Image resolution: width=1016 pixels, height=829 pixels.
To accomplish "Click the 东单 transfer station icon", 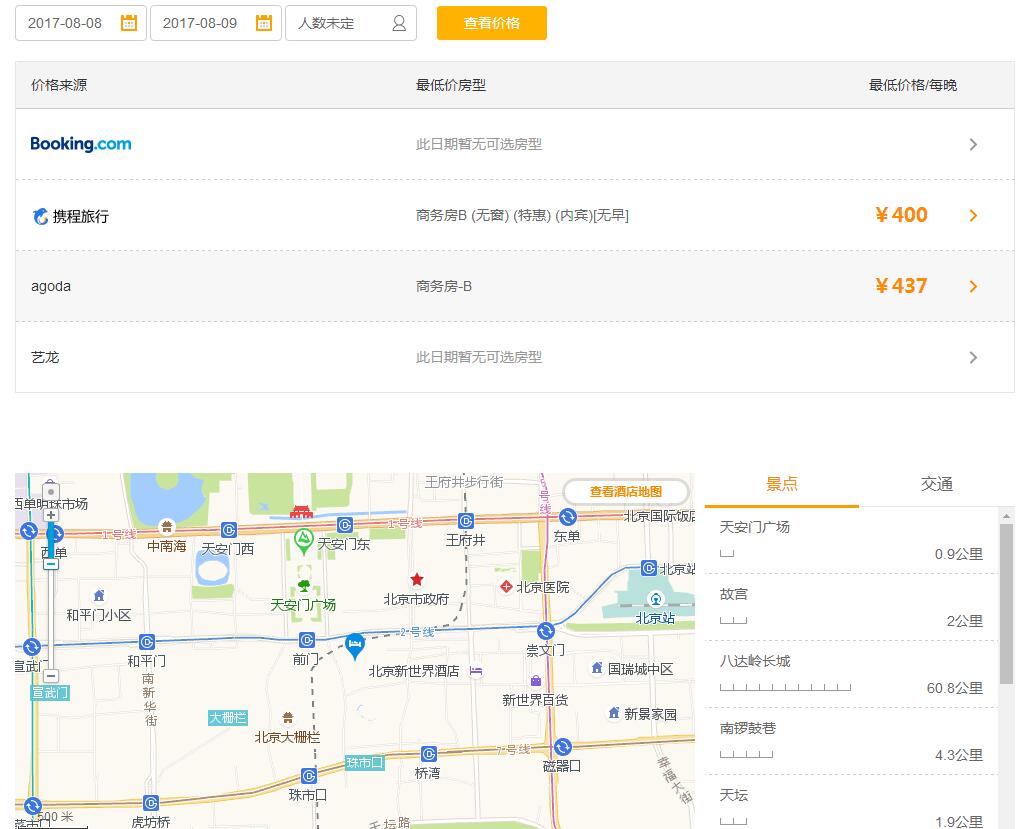I will (x=568, y=517).
